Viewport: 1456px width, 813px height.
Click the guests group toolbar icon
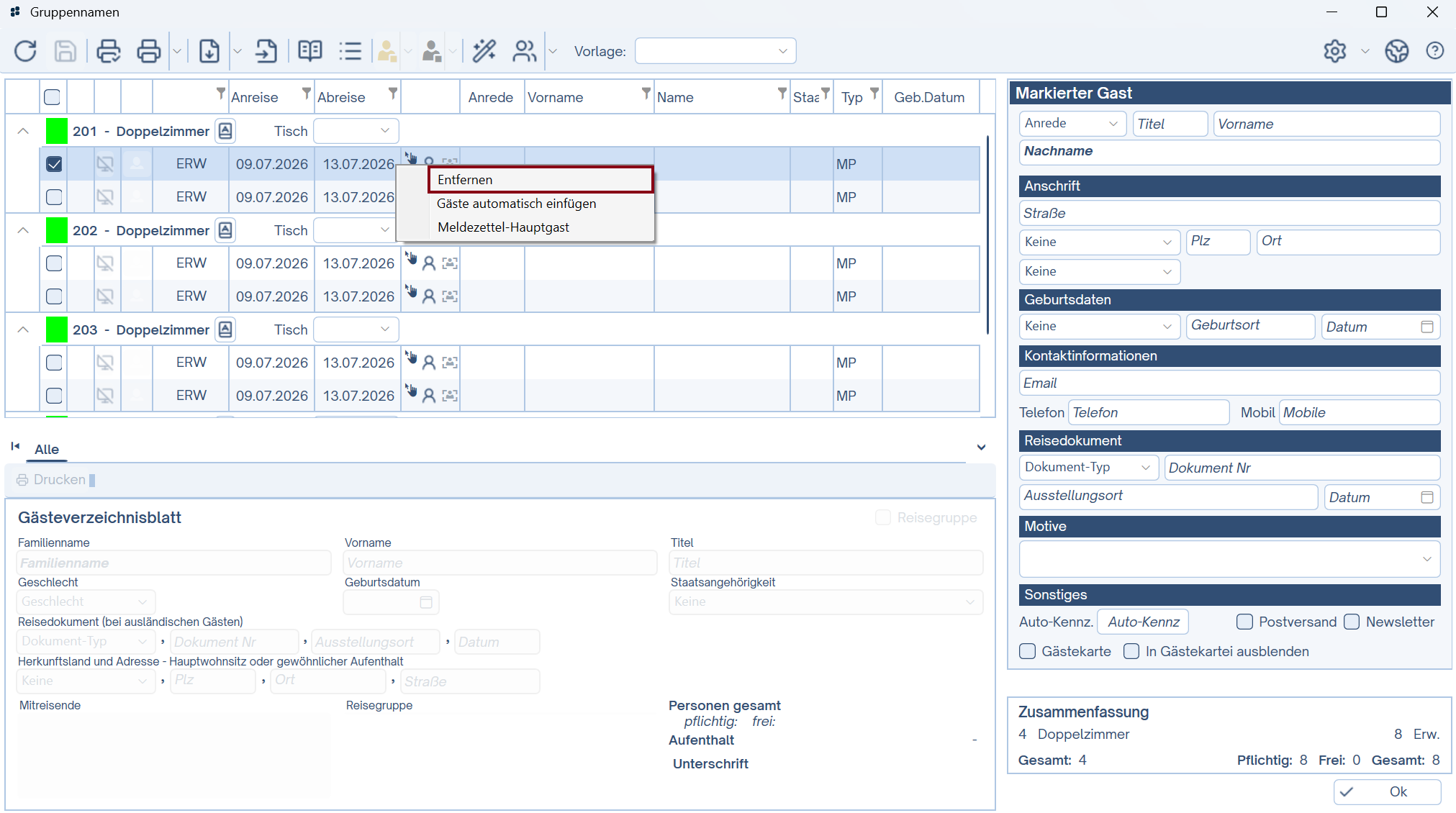pyautogui.click(x=524, y=51)
